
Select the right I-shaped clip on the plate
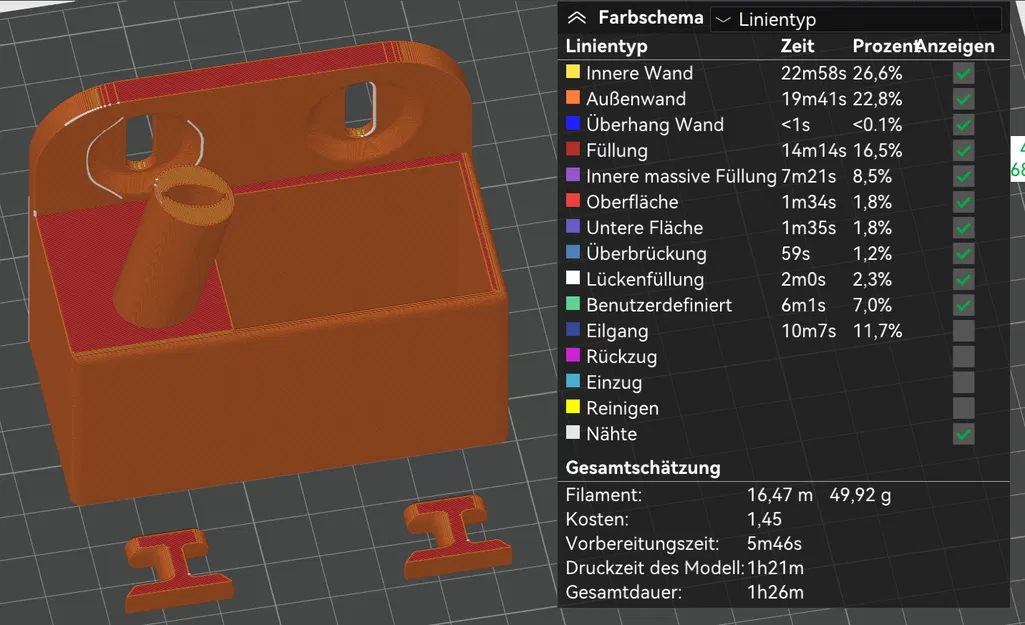456,536
